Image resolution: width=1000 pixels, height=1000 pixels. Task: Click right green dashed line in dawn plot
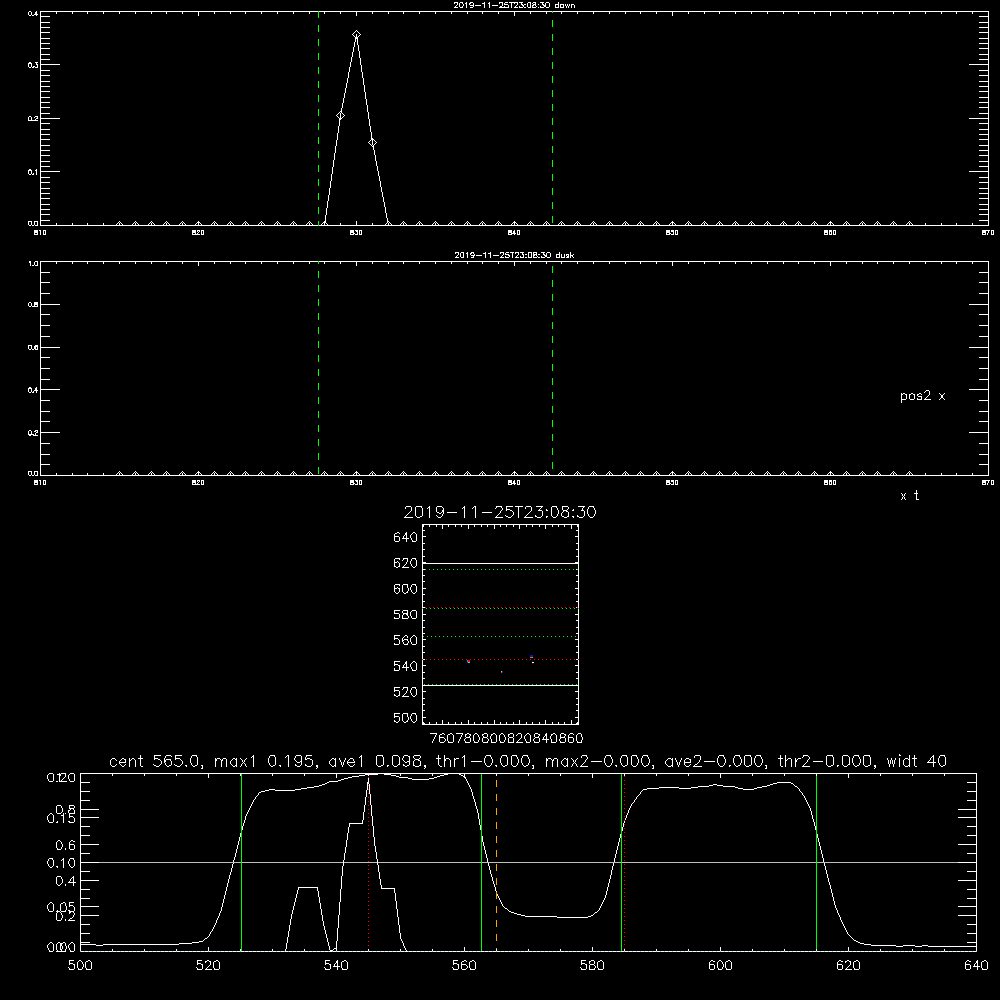552,118
